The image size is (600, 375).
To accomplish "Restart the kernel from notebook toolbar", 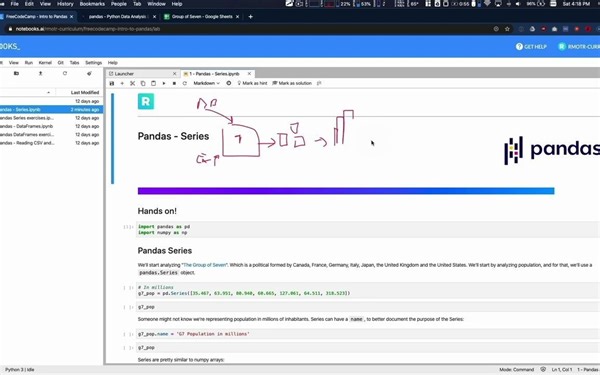I will tap(184, 83).
